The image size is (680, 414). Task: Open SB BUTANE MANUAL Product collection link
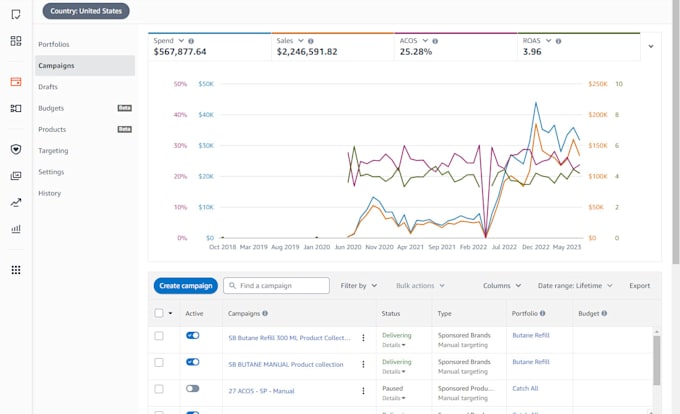(286, 365)
